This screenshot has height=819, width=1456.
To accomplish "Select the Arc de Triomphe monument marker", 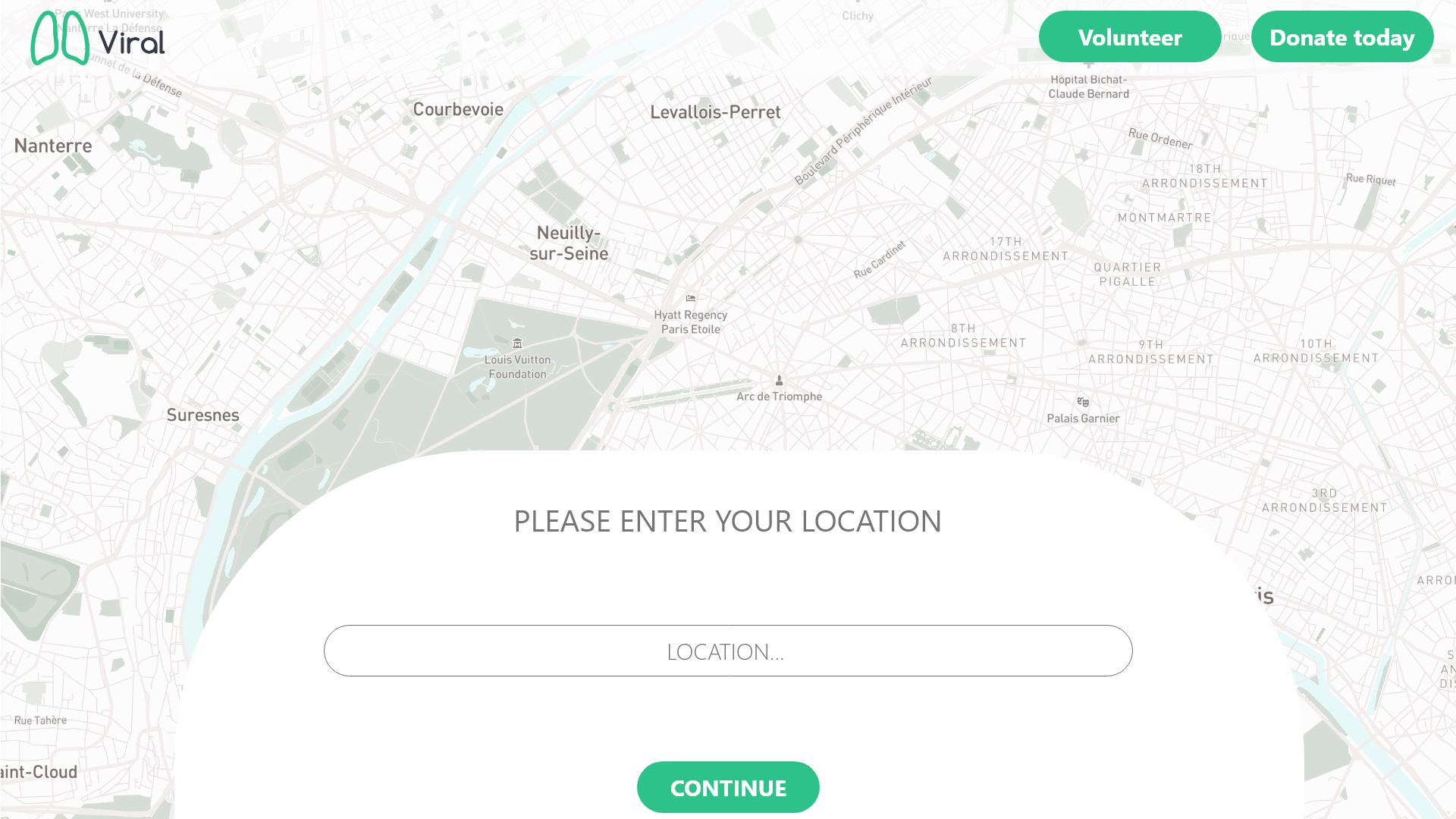I will (x=779, y=380).
